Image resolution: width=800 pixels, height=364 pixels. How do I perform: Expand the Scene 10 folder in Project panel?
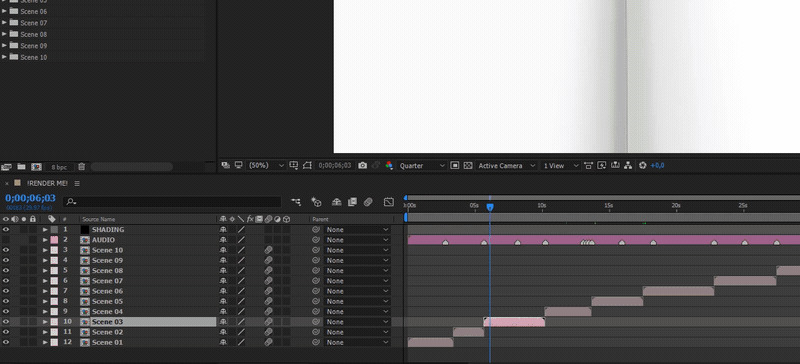[5, 57]
